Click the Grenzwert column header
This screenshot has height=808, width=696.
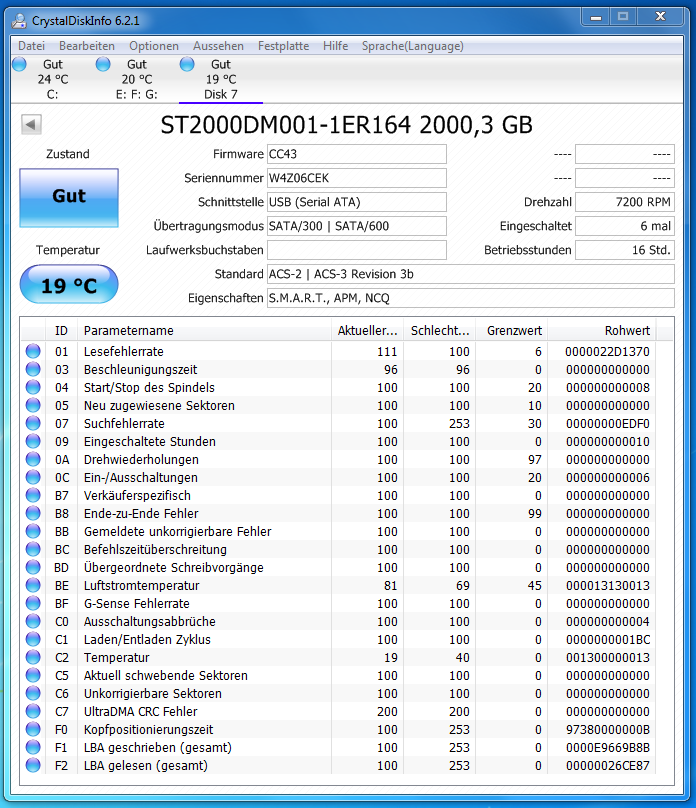[511, 331]
